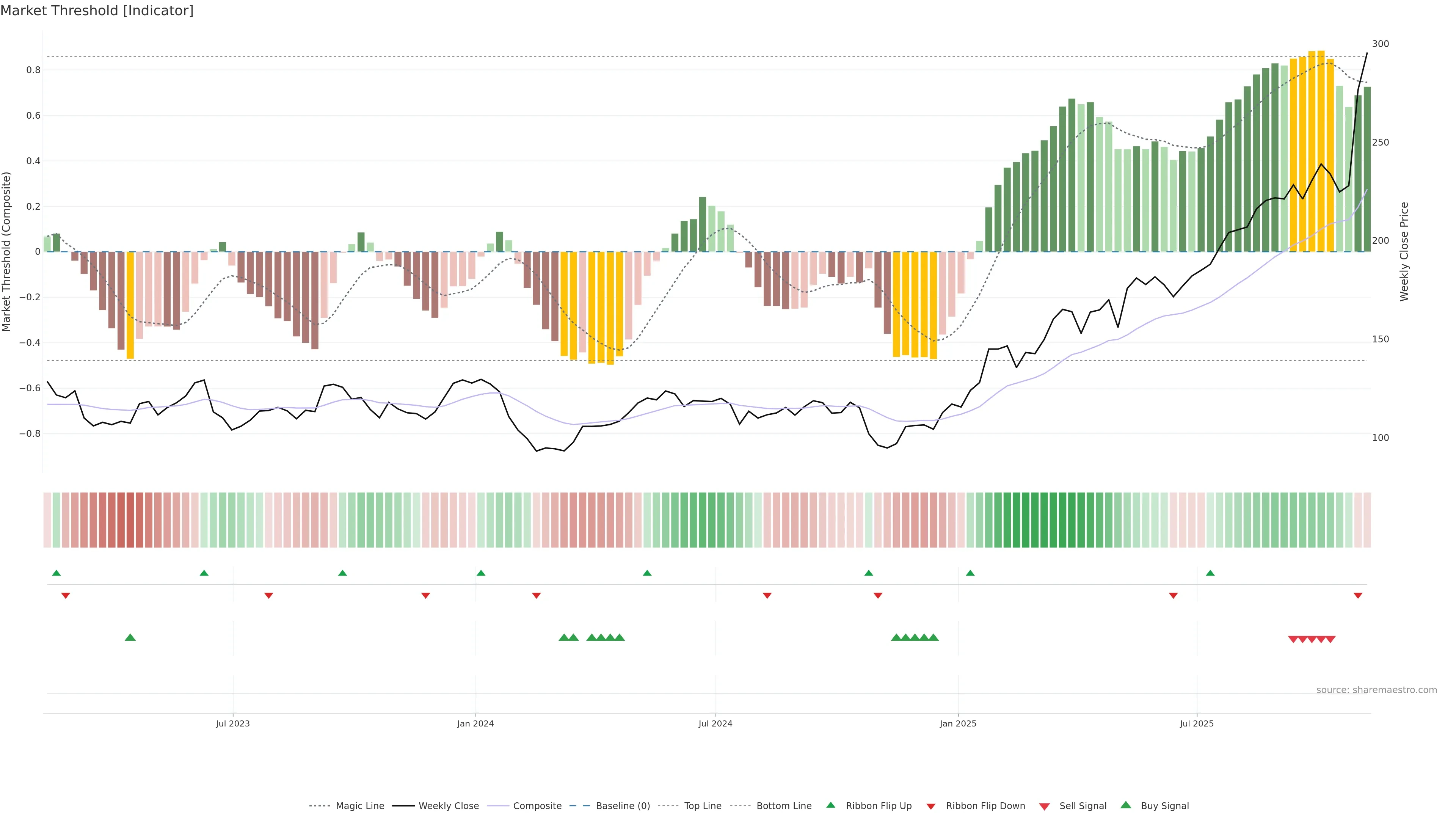Toggle Weekly Close legend entry
The height and width of the screenshot is (819, 1456).
[448, 805]
